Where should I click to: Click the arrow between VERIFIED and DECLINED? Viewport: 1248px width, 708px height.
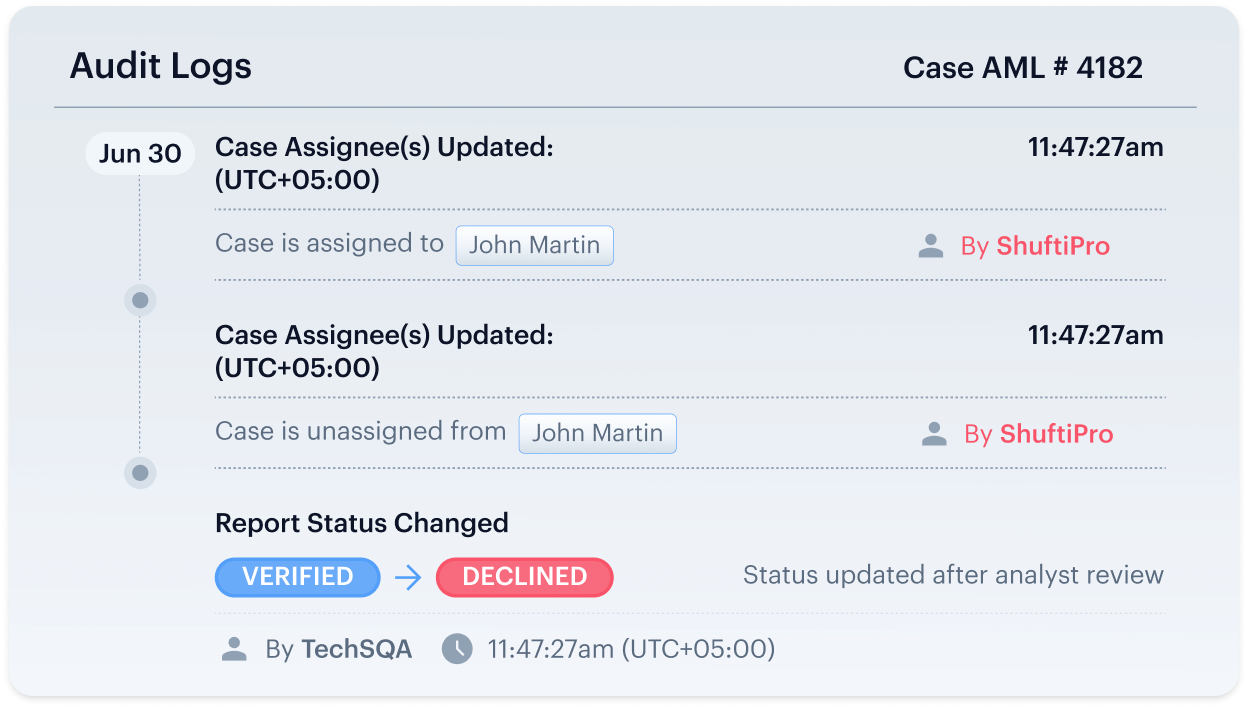pos(408,577)
